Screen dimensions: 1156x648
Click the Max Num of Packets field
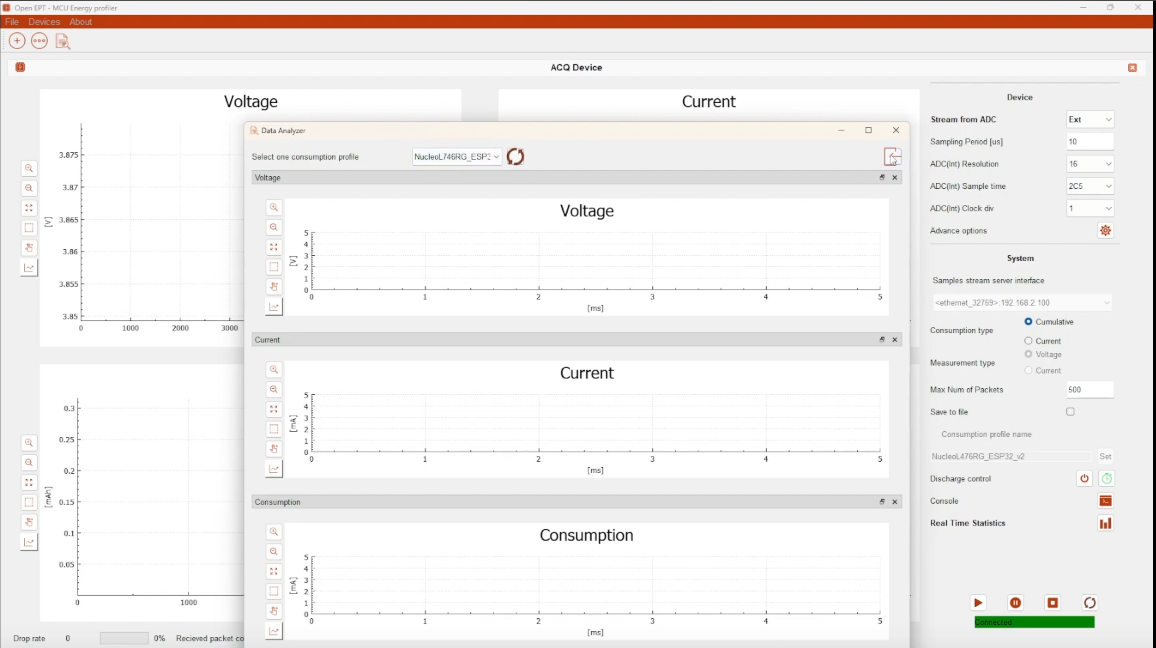[x=1089, y=389]
